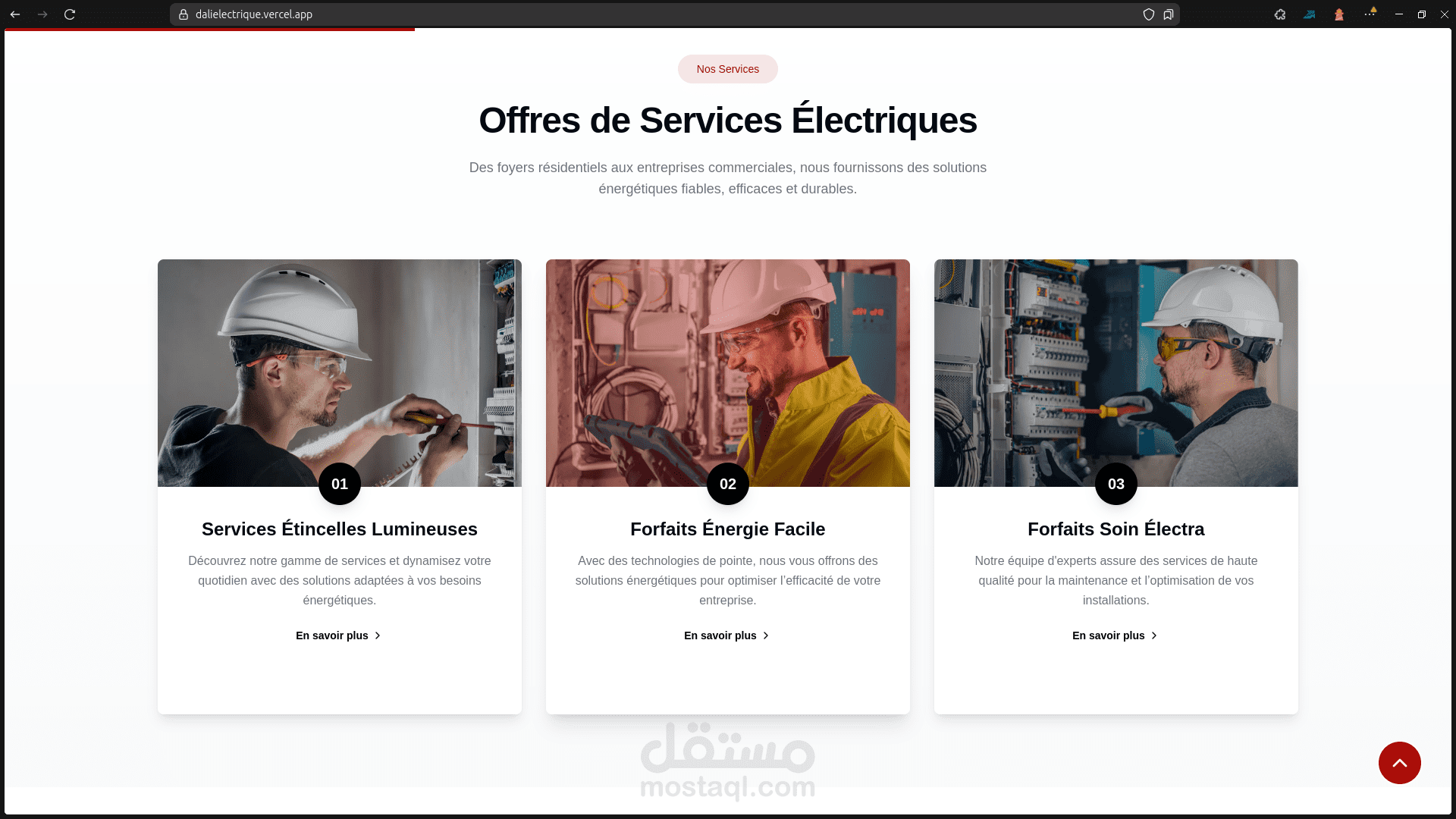Screen dimensions: 1456x819
Task: Click the description starting Découvrez notre gamme
Action: [340, 580]
